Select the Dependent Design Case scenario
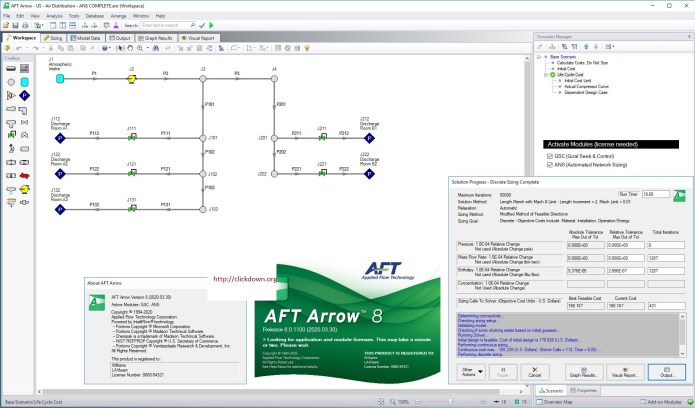The image size is (695, 408). tap(586, 92)
